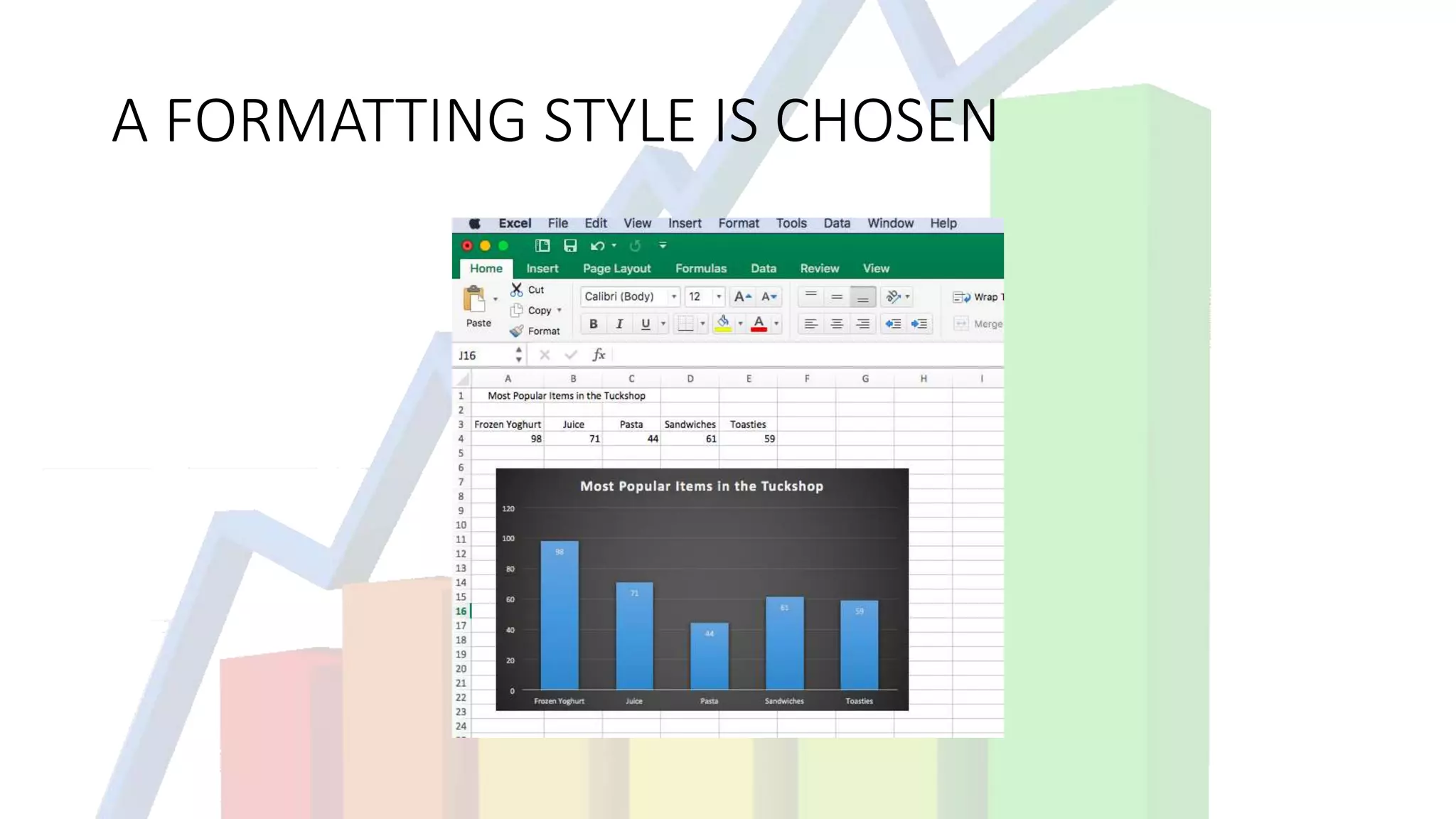Click the Select All corner triangle
The image size is (1456, 819).
click(462, 379)
